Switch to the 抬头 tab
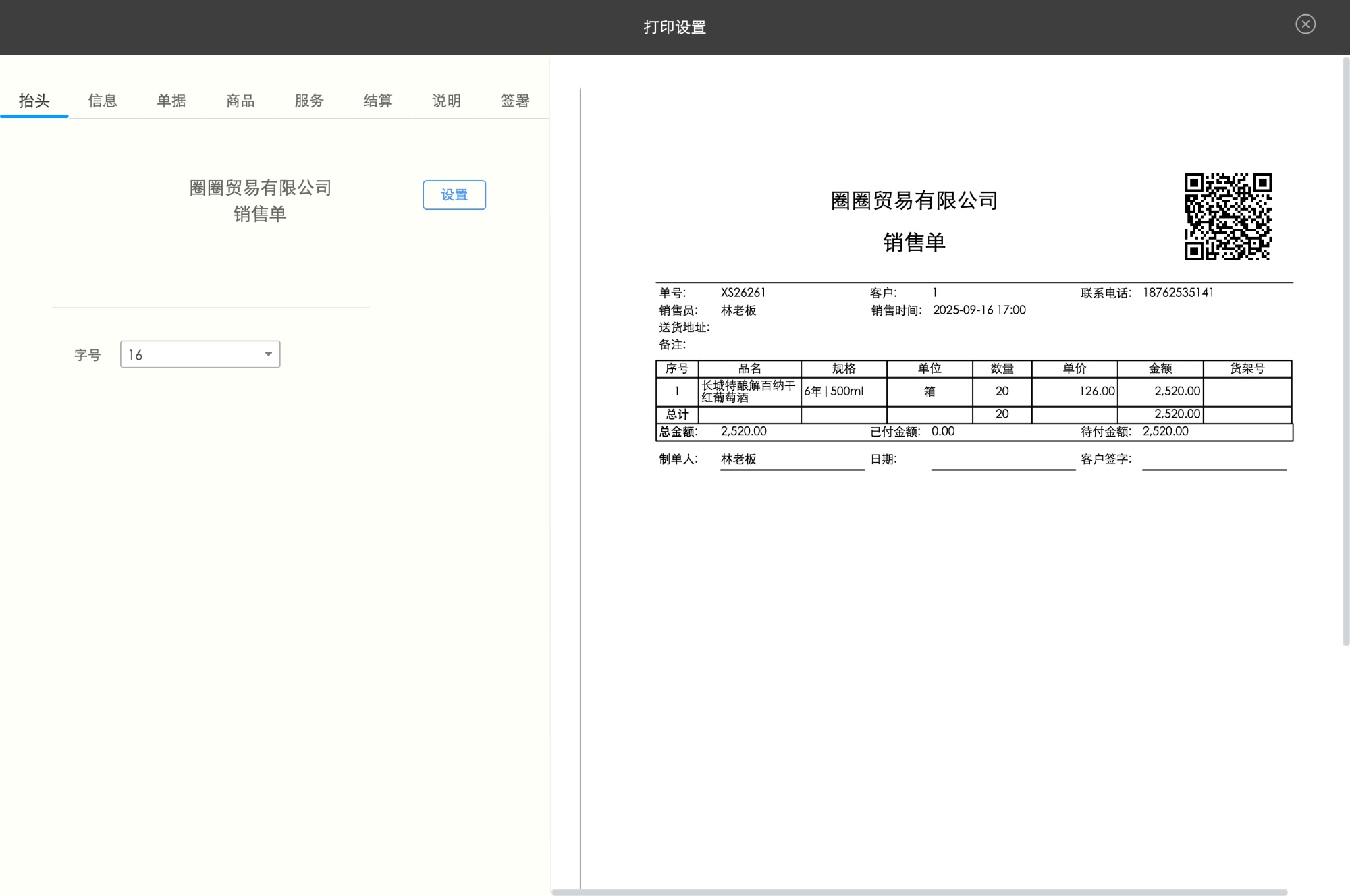Image resolution: width=1350 pixels, height=896 pixels. [34, 101]
